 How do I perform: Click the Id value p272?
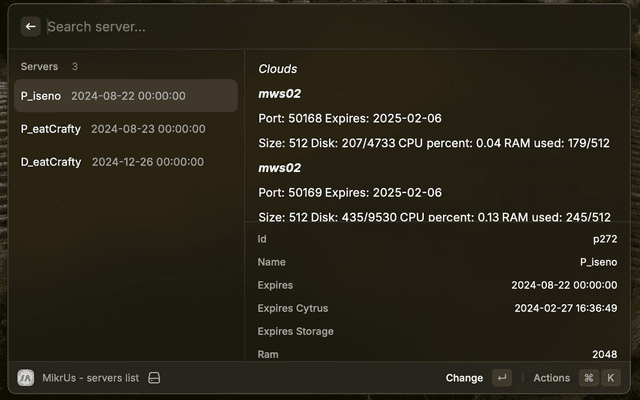pyautogui.click(x=605, y=239)
